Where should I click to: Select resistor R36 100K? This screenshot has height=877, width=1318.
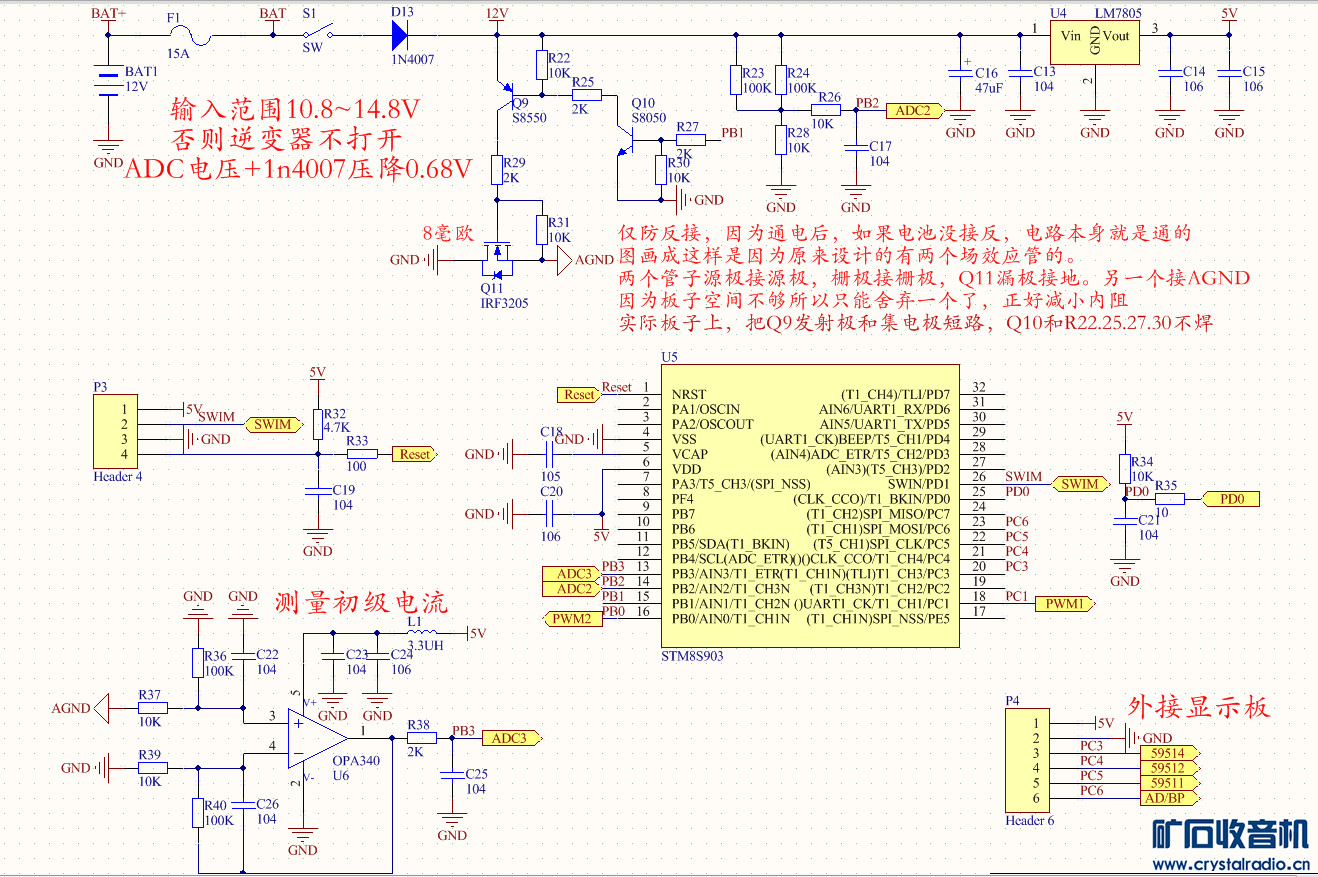[x=197, y=662]
